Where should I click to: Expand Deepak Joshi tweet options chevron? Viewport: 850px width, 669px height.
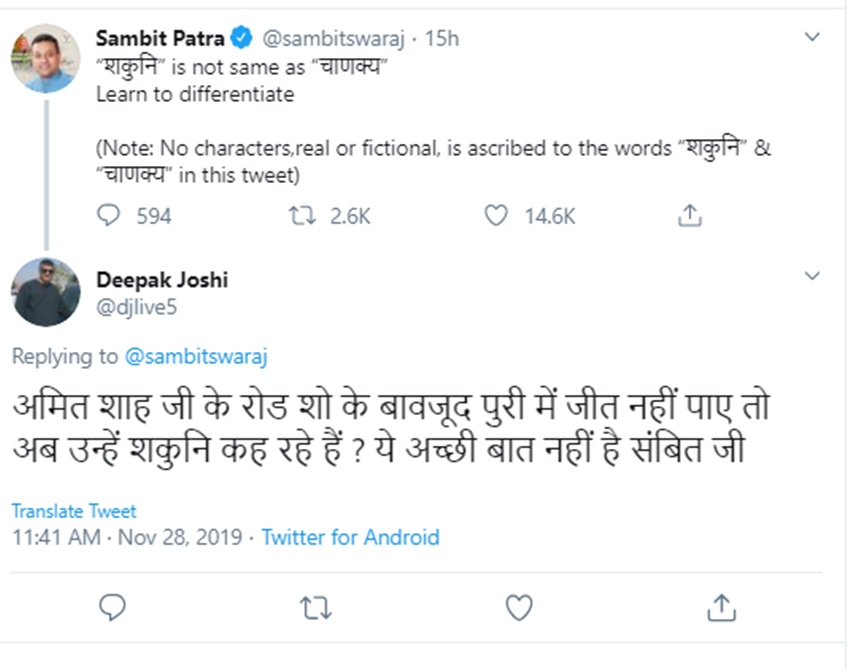tap(813, 275)
